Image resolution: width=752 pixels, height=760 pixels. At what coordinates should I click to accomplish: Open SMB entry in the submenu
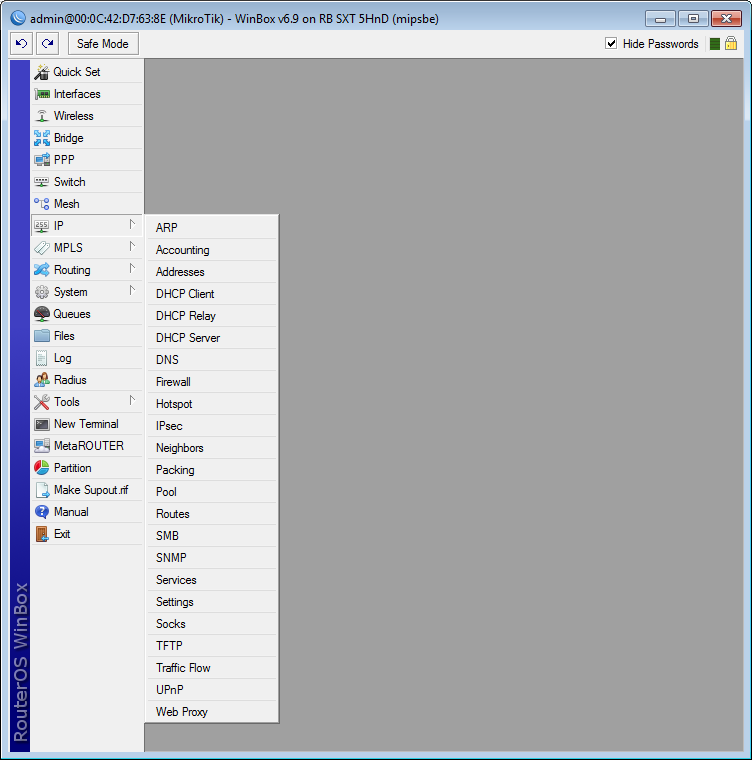[x=212, y=536]
